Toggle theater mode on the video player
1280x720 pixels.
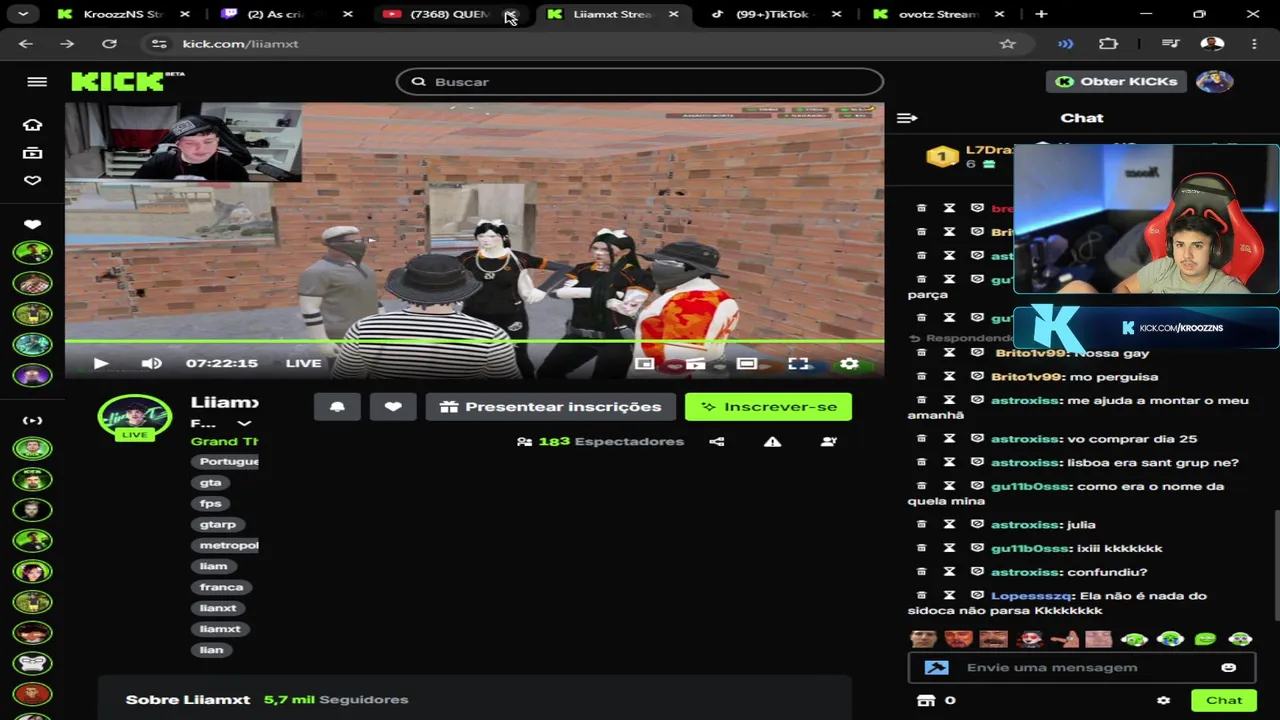coord(746,364)
